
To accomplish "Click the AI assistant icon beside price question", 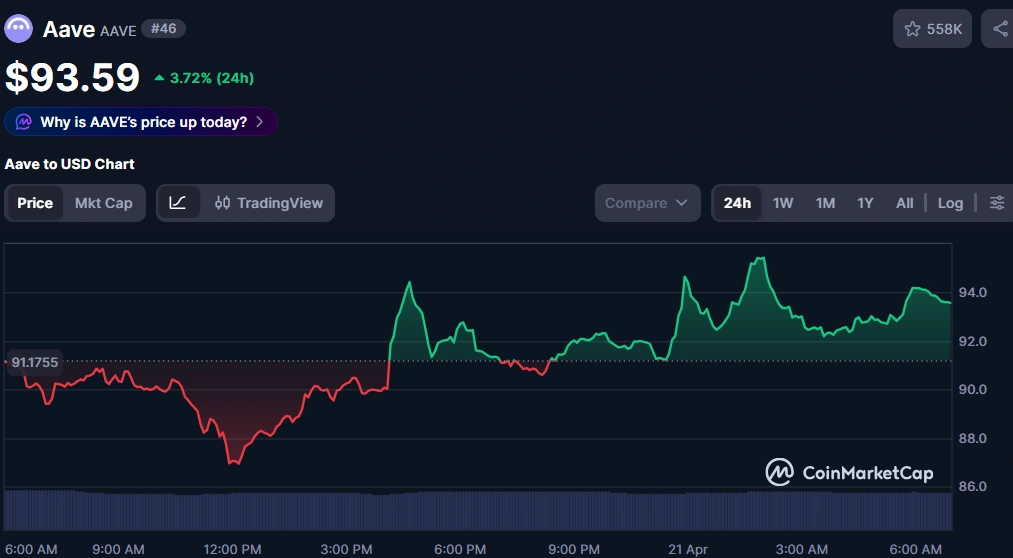I will coord(24,122).
